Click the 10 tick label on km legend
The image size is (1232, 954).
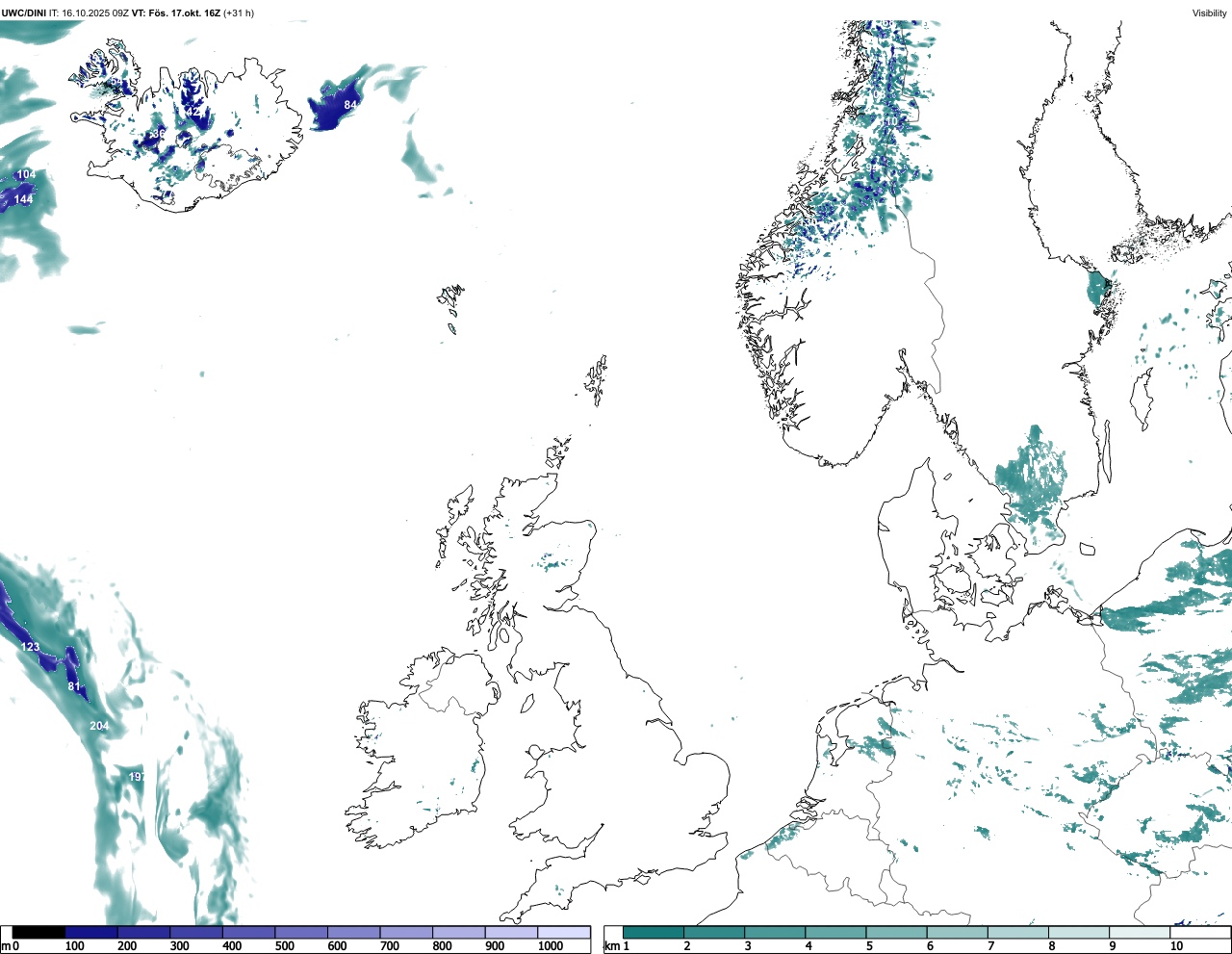coord(1176,946)
